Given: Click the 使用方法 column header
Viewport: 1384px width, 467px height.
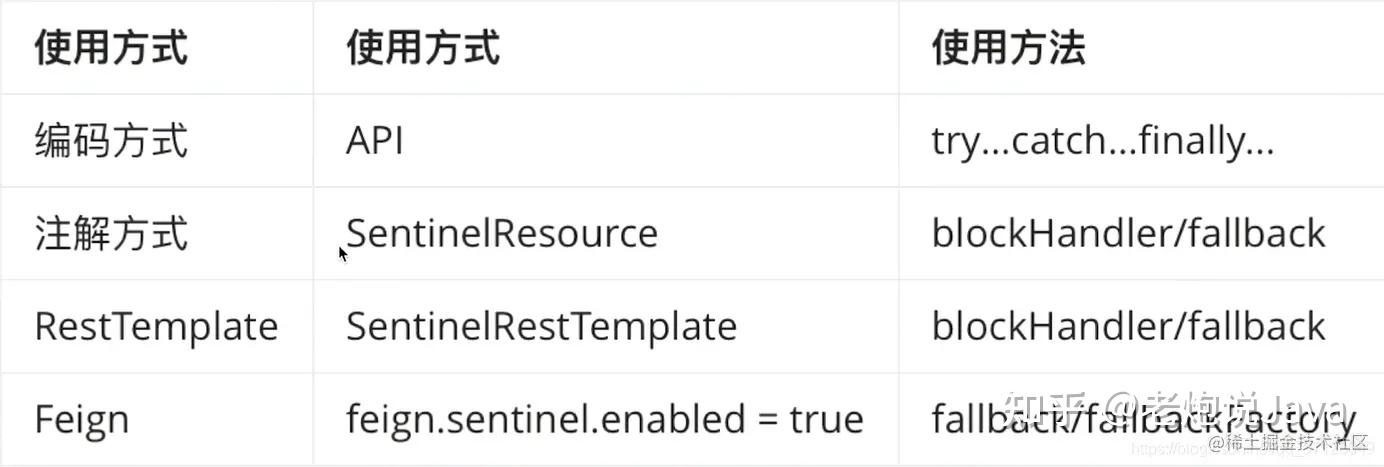Looking at the screenshot, I should (x=1008, y=48).
